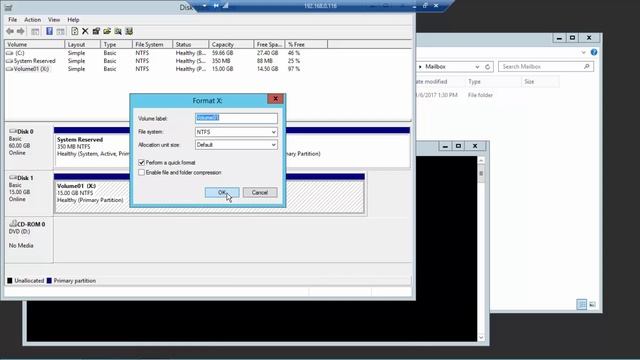Click the console window vertical scrollbar thumb
This screenshot has height=360, width=640.
click(481, 173)
